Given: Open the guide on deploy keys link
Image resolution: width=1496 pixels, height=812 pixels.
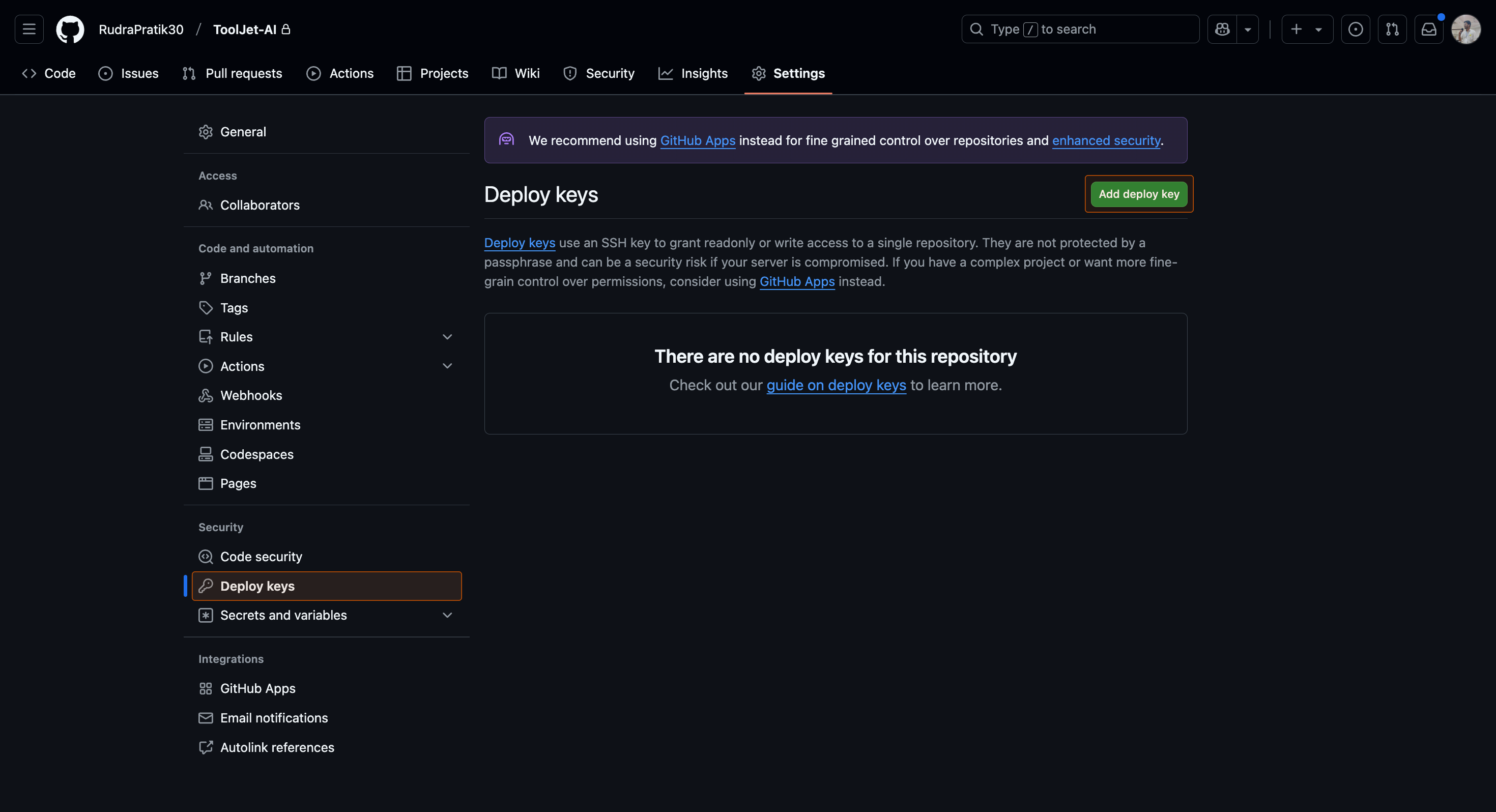Looking at the screenshot, I should tap(836, 385).
